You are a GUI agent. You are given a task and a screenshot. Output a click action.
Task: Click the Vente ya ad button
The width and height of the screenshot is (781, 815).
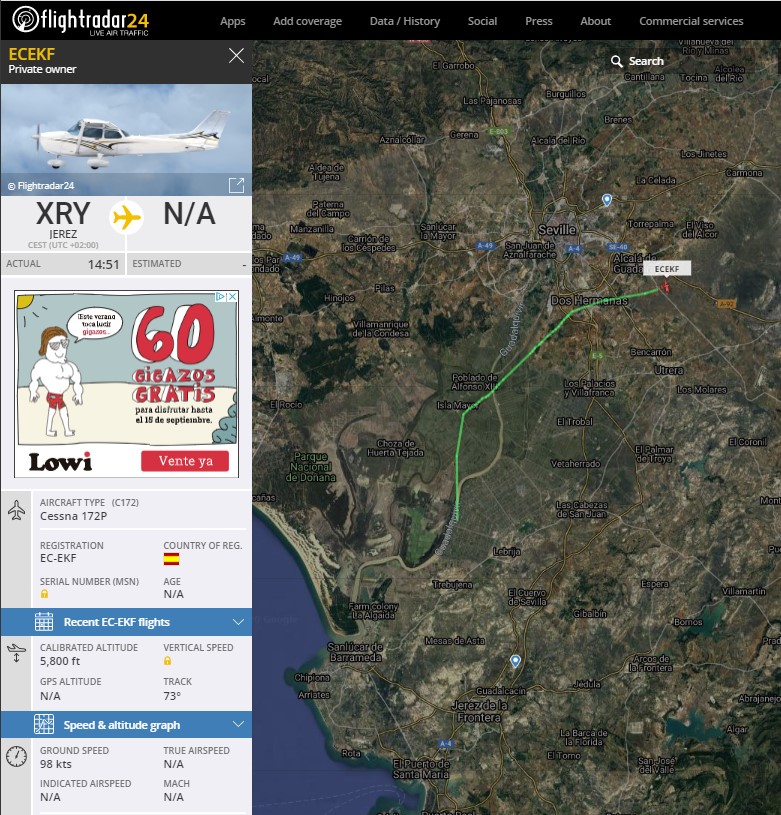(184, 461)
